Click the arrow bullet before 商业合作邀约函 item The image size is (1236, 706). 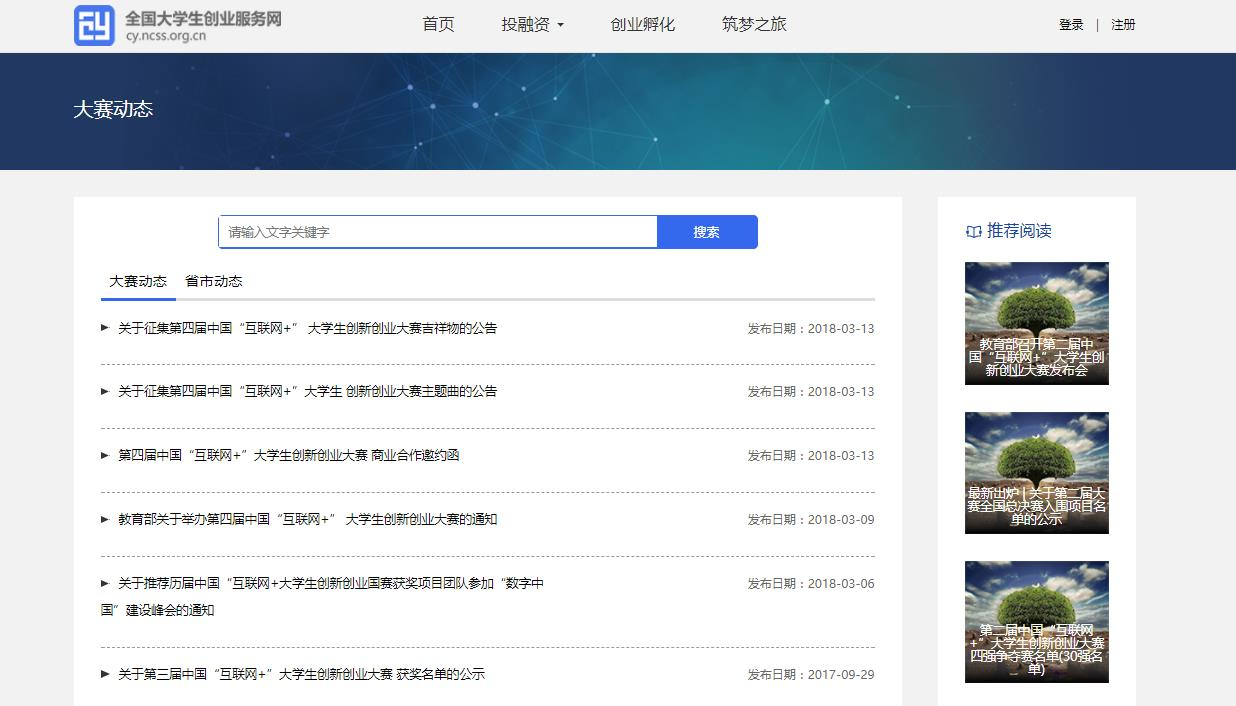click(105, 455)
